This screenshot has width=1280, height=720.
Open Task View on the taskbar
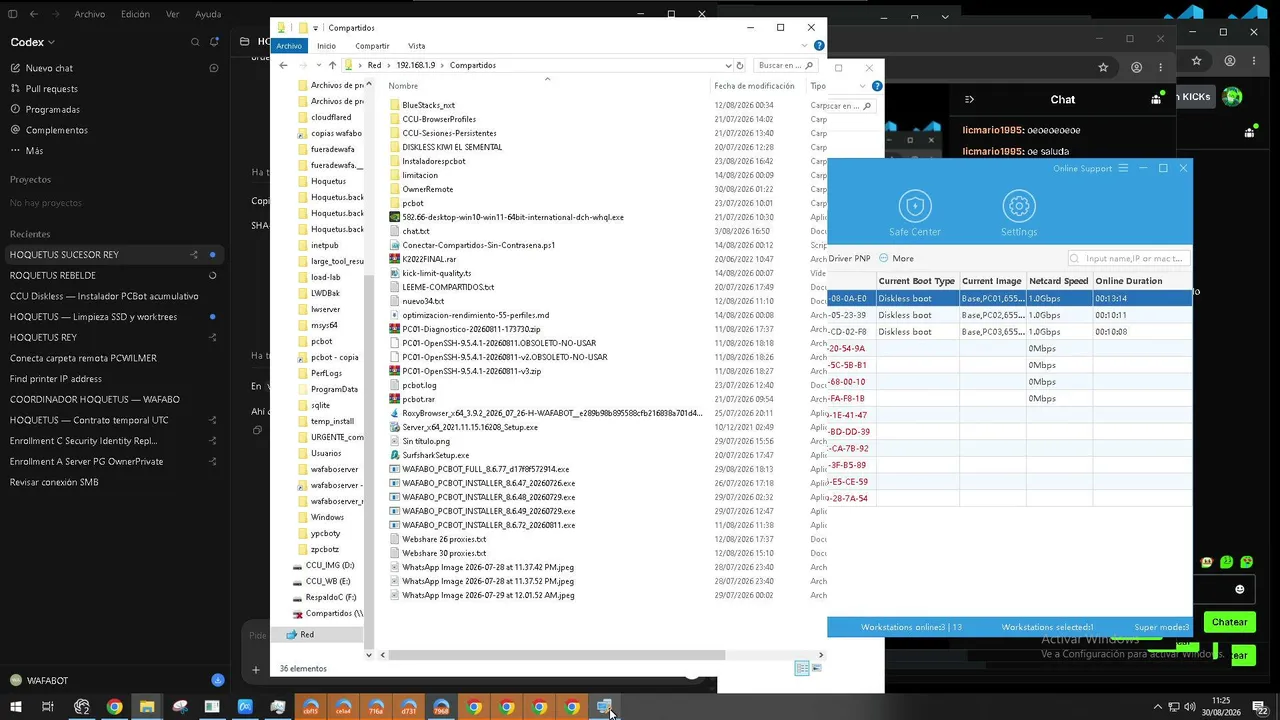pyautogui.click(x=48, y=707)
